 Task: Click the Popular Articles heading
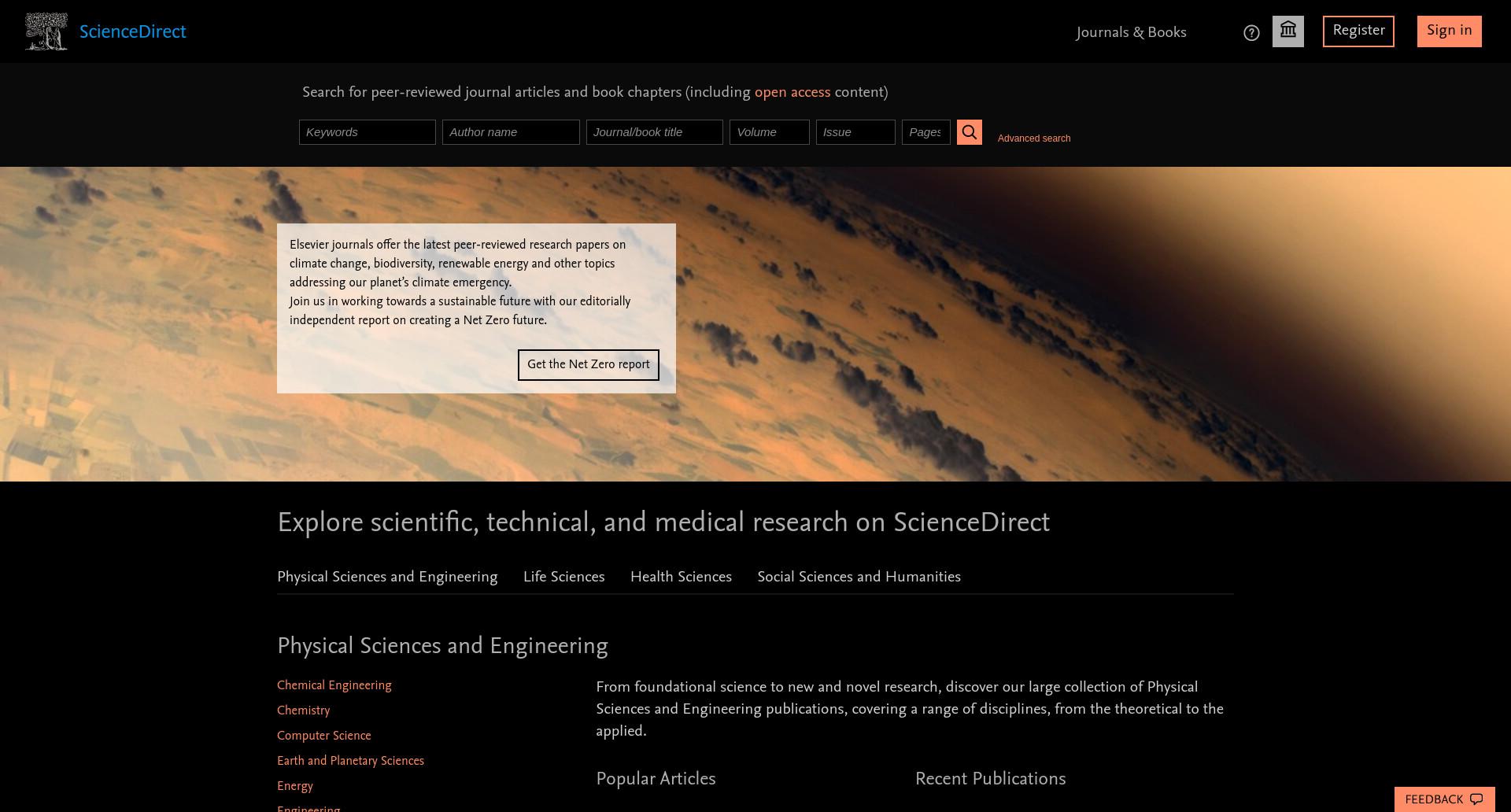656,780
